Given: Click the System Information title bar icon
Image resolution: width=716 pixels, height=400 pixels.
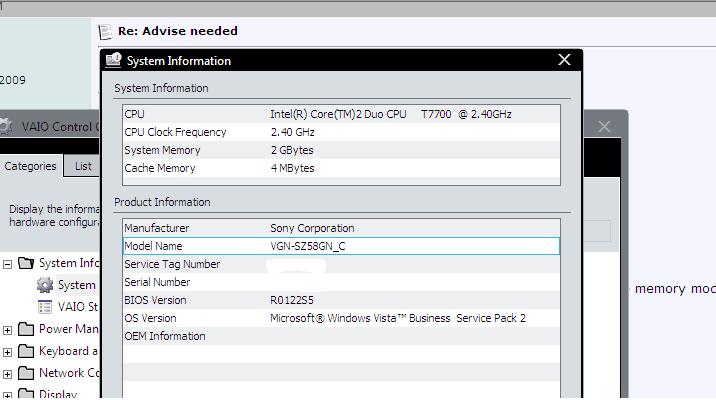Looking at the screenshot, I should (113, 60).
